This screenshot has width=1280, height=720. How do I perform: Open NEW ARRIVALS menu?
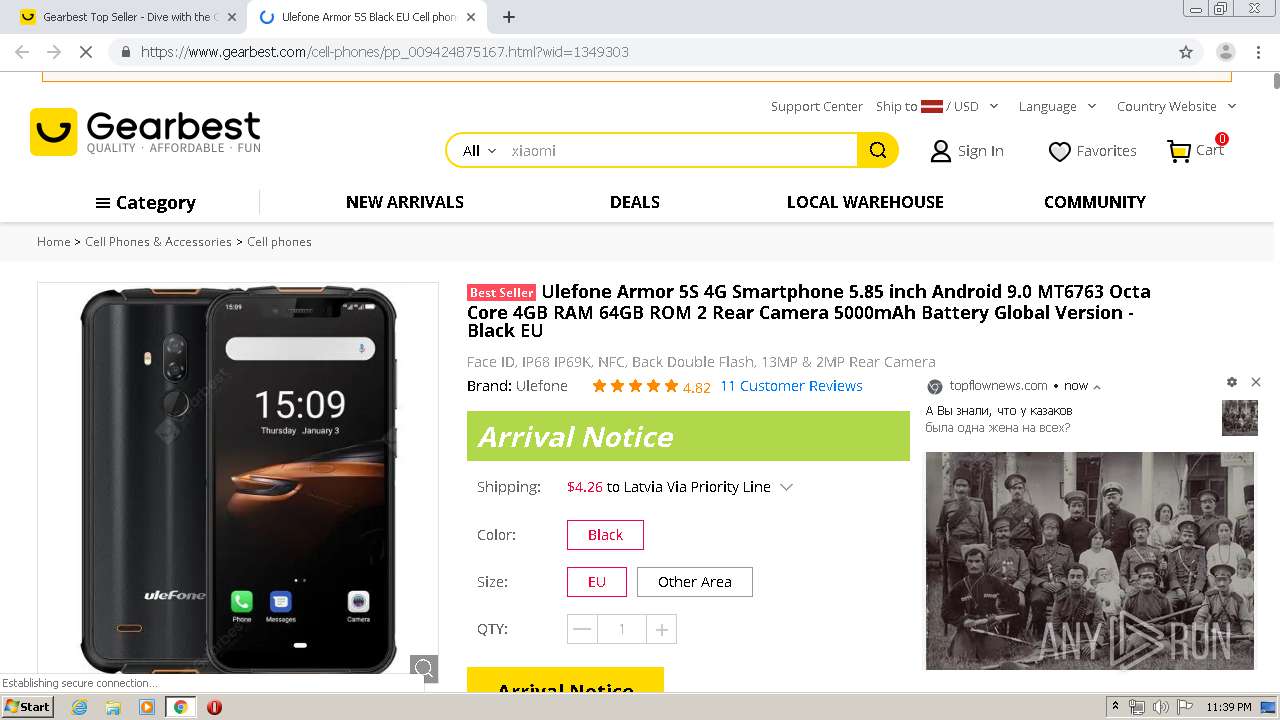pos(405,202)
